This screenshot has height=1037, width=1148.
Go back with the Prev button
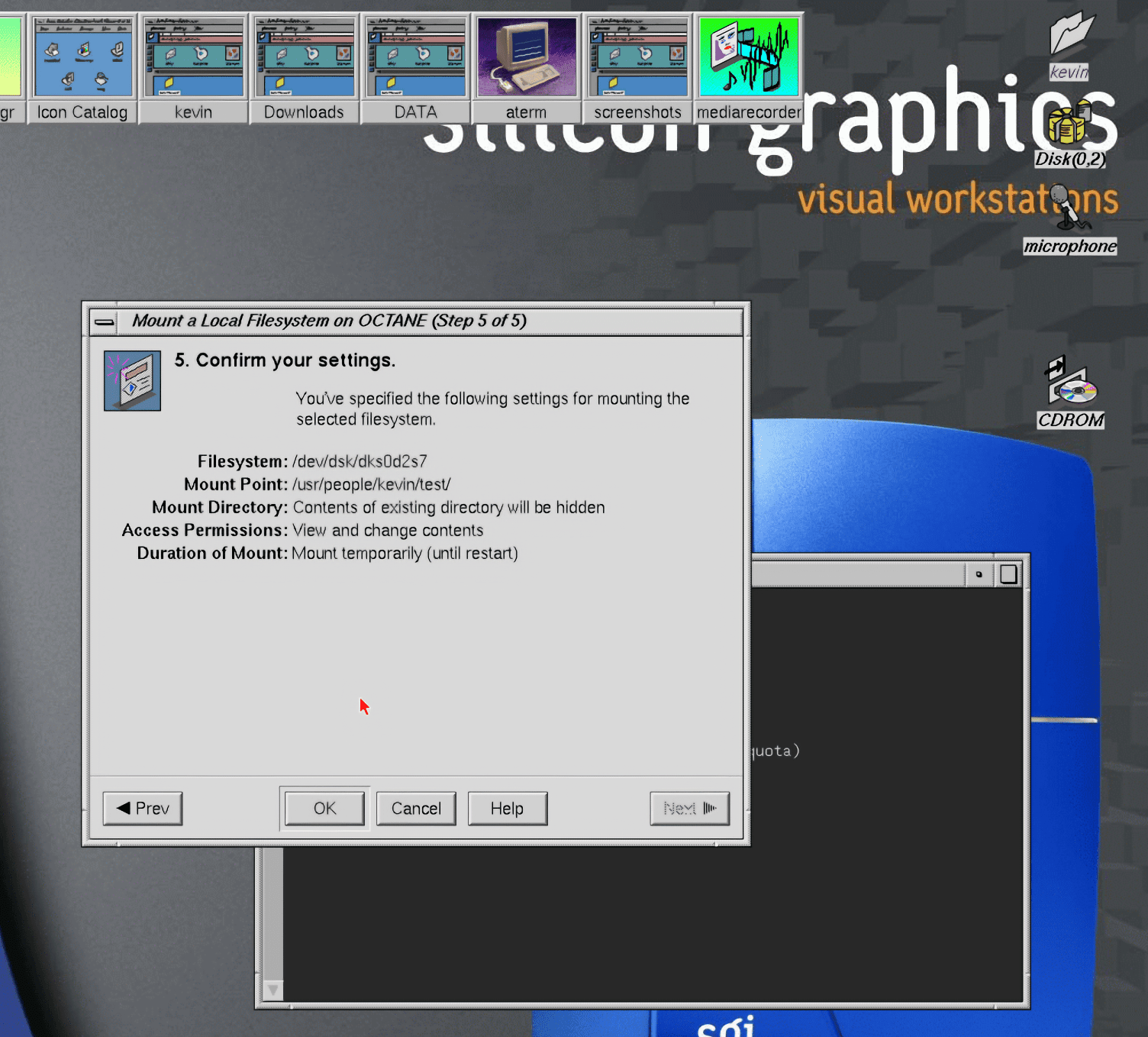(x=143, y=808)
